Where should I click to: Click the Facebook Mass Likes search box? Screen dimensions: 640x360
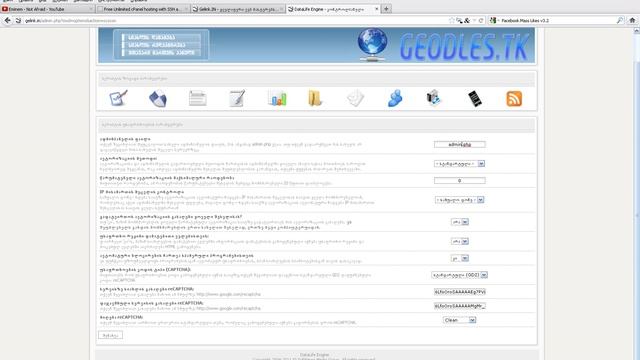557,20
